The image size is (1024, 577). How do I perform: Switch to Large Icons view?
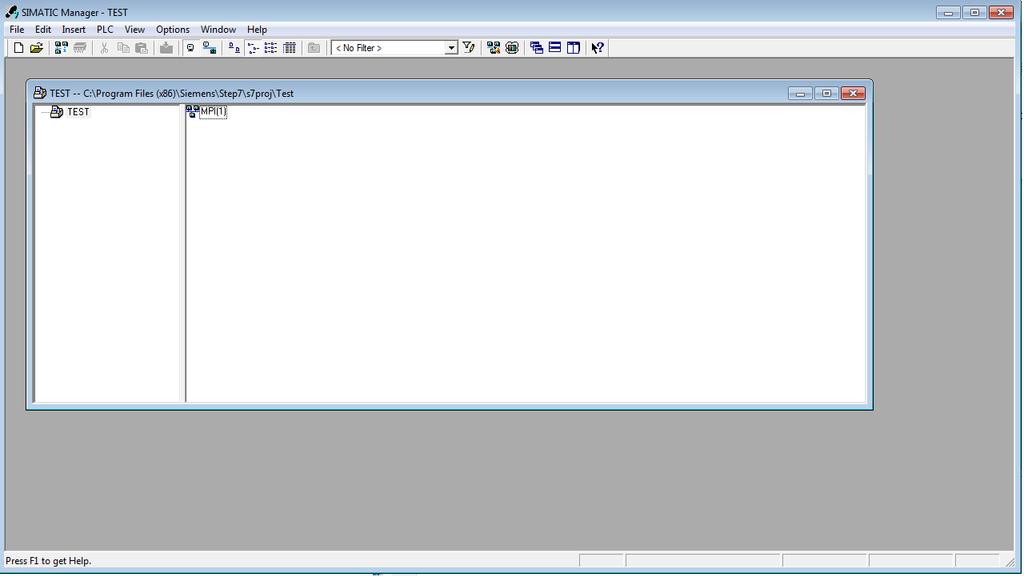(234, 48)
